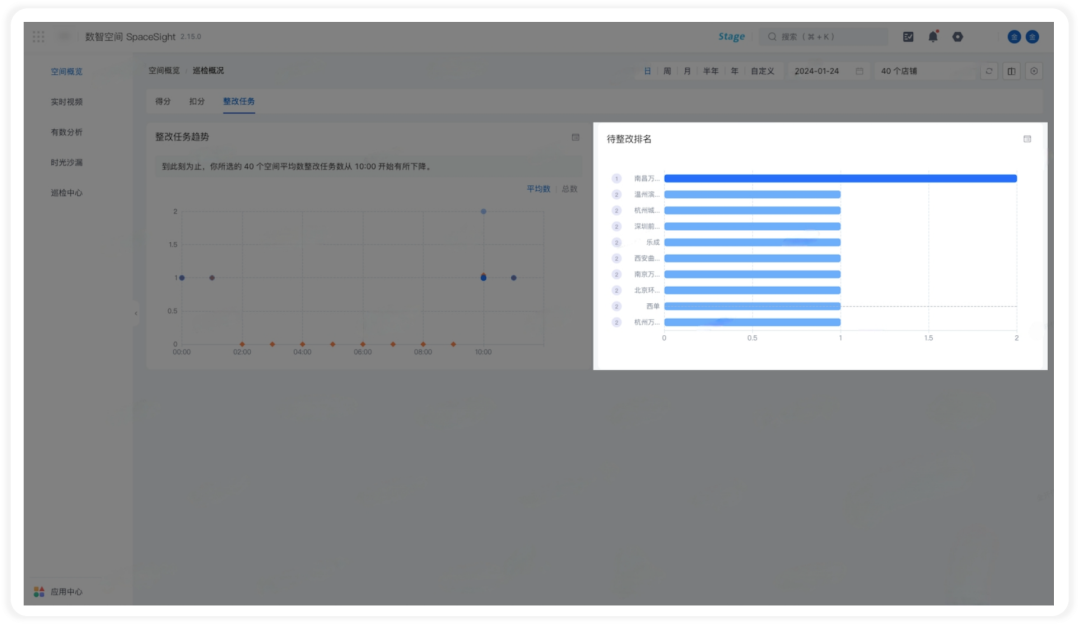Open the 2024-01-24 date picker
1080x625 pixels.
pyautogui.click(x=828, y=71)
